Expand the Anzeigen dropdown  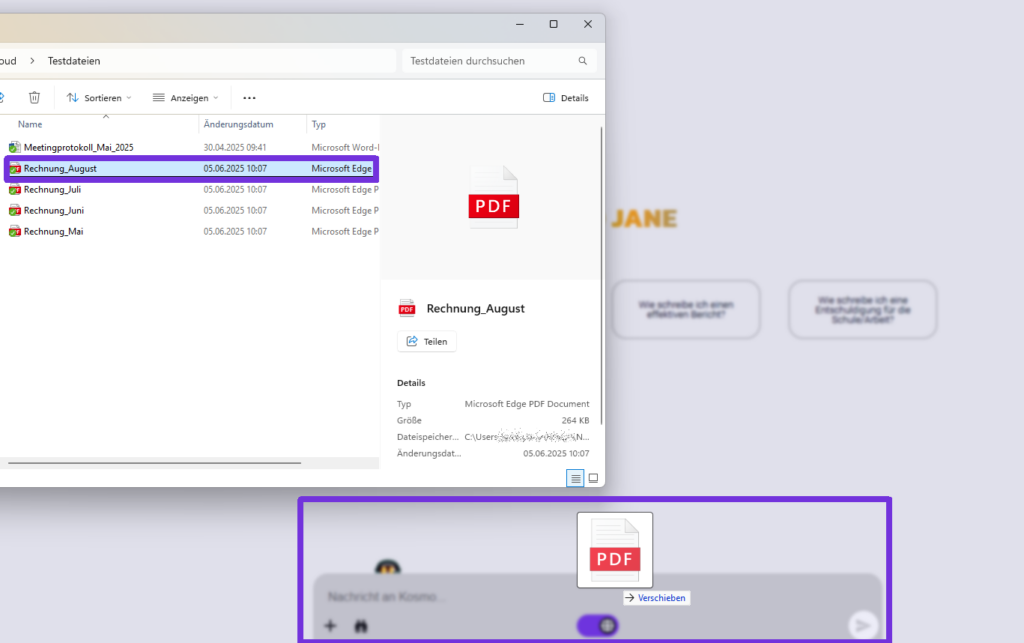point(185,98)
